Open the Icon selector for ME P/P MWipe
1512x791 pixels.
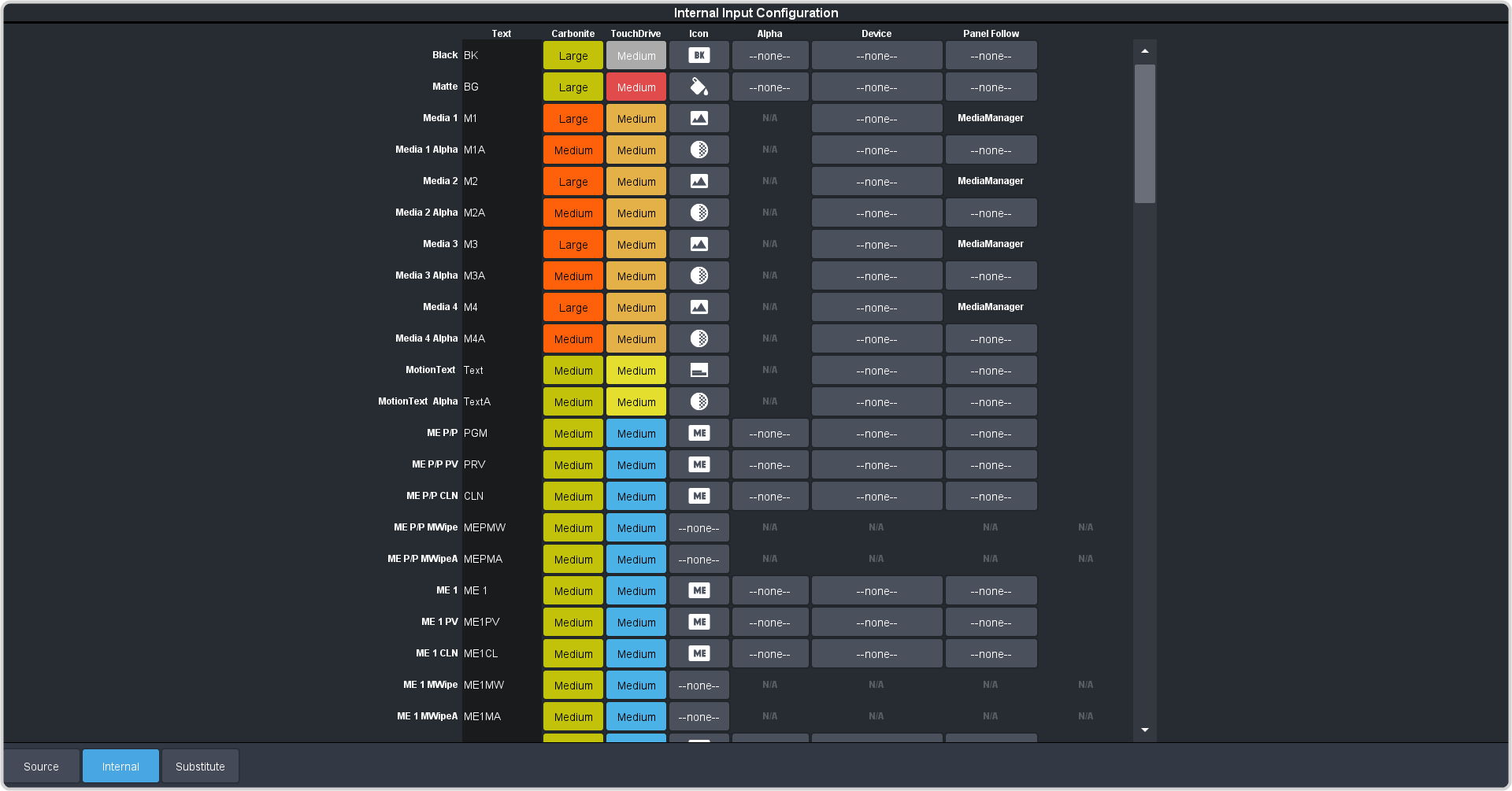[x=699, y=528]
